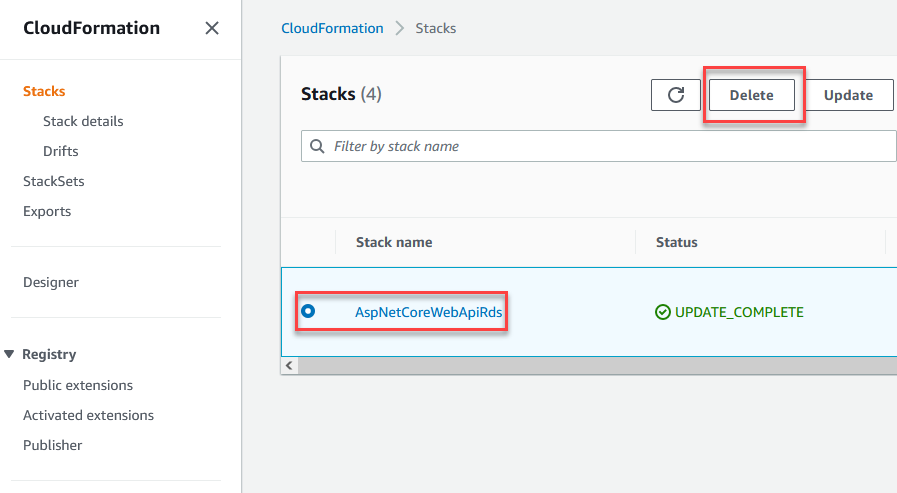Open Designer in the sidebar

click(x=51, y=283)
